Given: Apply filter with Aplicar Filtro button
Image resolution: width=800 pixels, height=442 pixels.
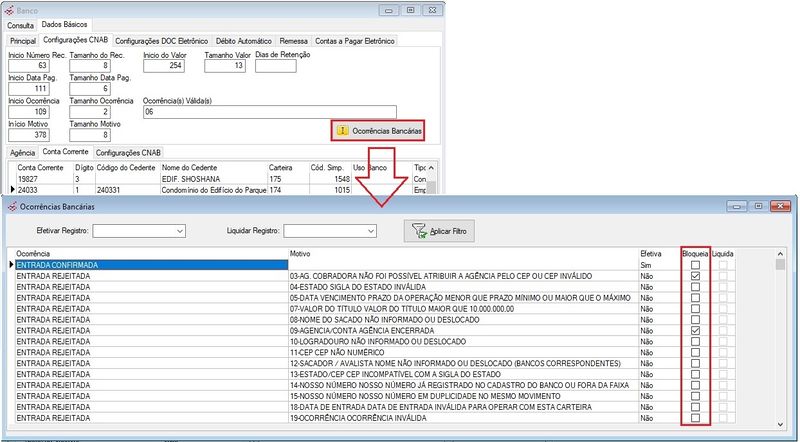Looking at the screenshot, I should (439, 231).
